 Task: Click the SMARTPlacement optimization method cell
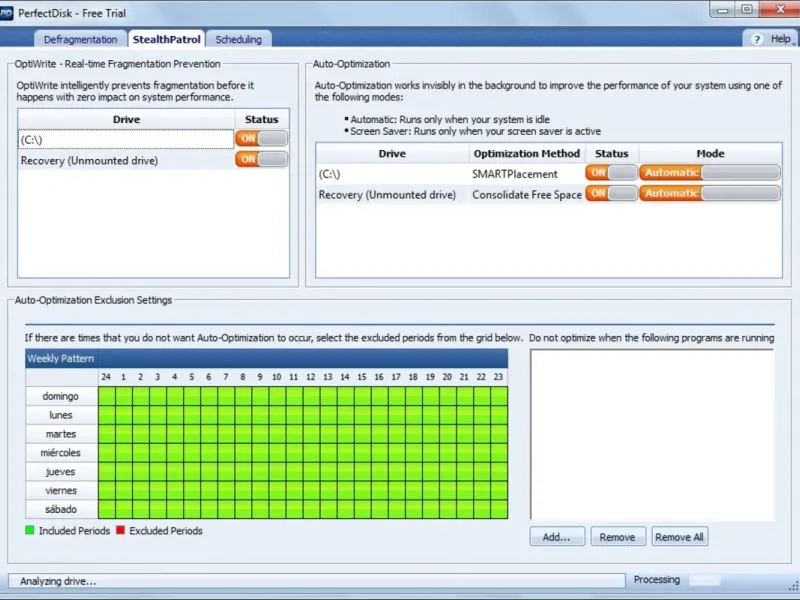click(527, 174)
